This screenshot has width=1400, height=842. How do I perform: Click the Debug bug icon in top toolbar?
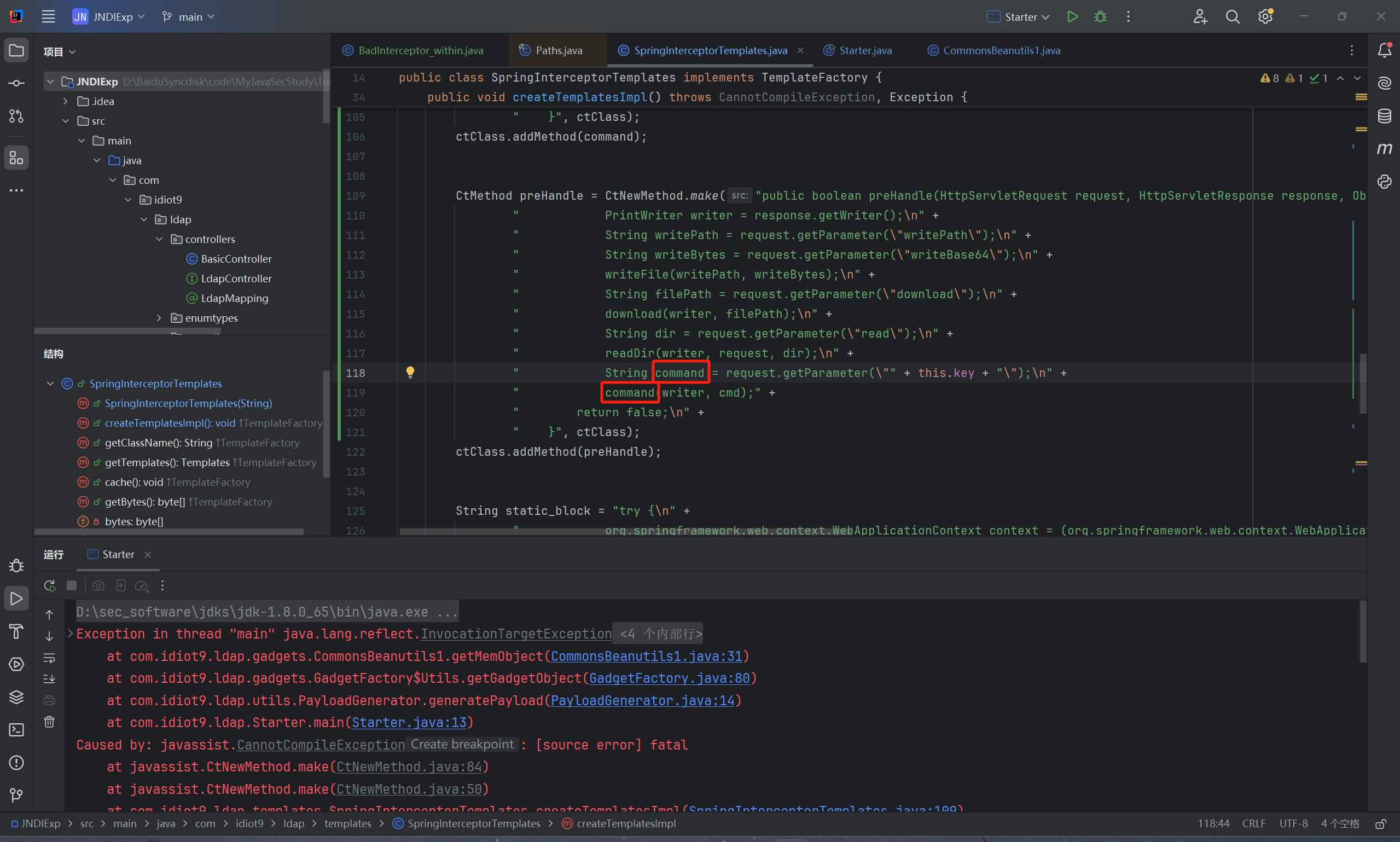[x=1100, y=16]
